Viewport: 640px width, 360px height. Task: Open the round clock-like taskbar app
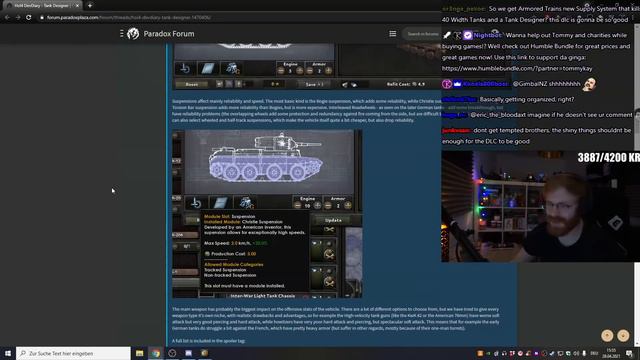click(172, 353)
